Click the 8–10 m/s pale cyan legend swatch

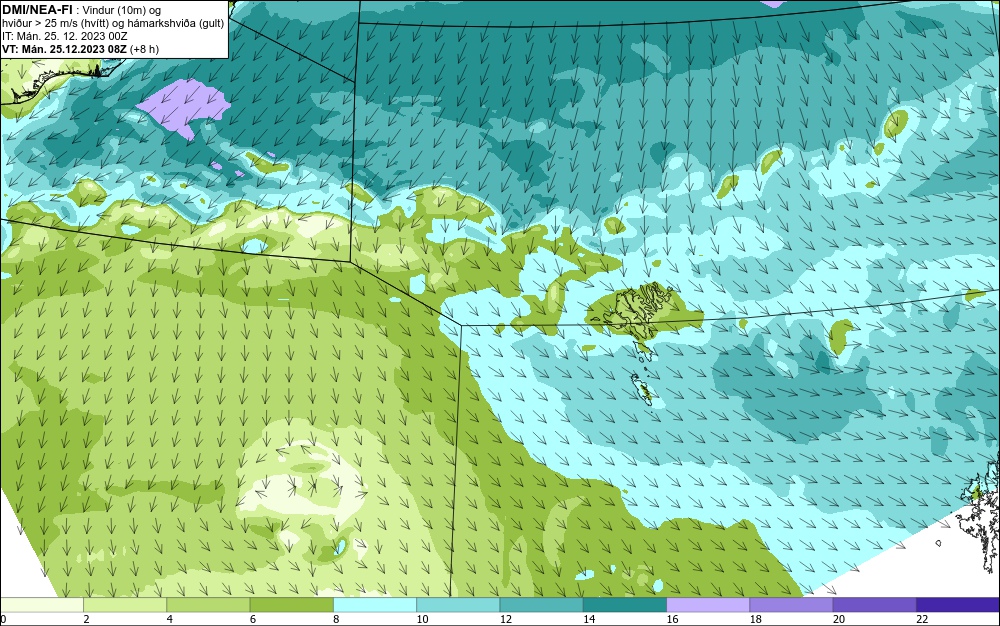pos(375,604)
